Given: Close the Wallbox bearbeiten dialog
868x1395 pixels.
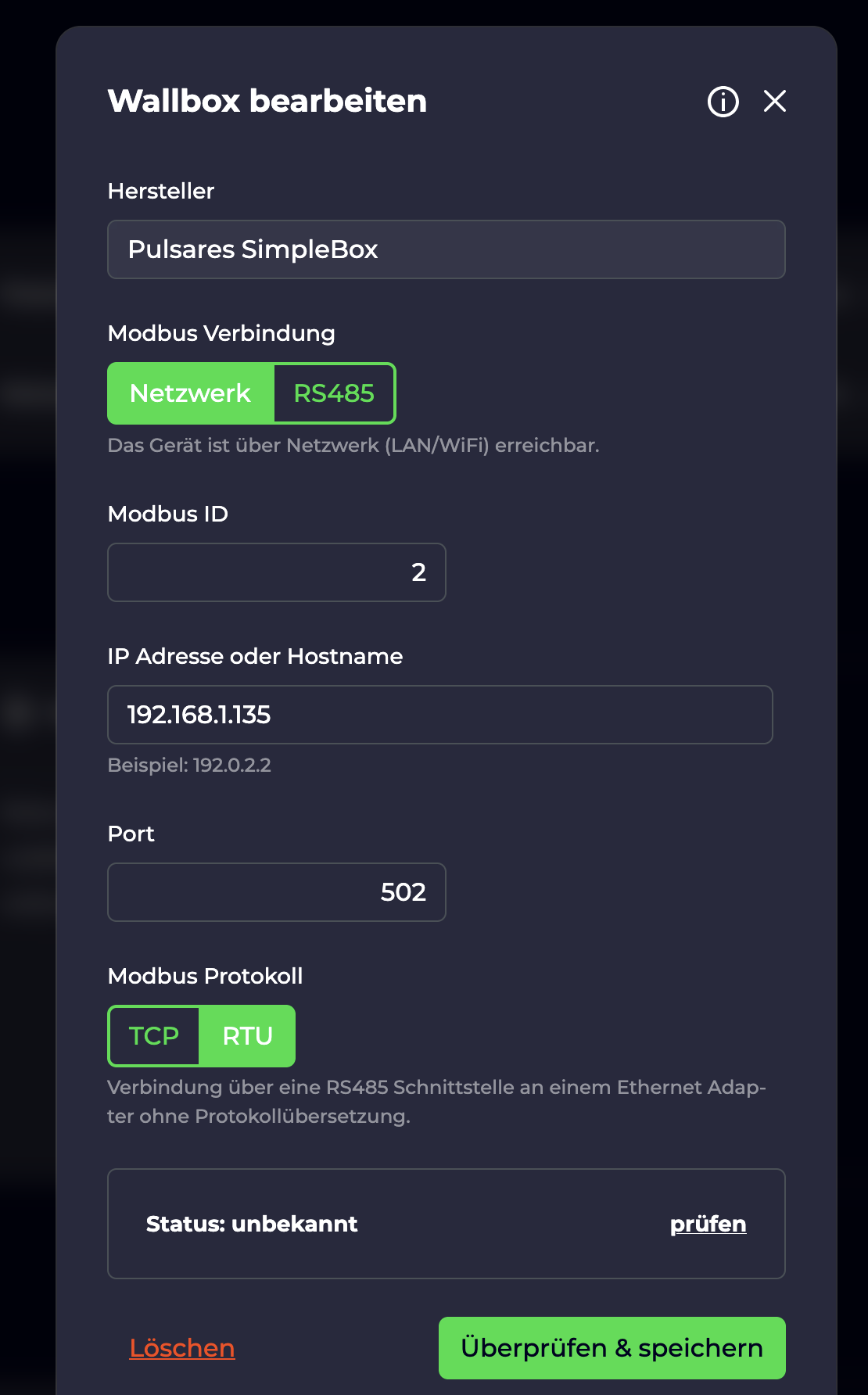Looking at the screenshot, I should click(774, 101).
